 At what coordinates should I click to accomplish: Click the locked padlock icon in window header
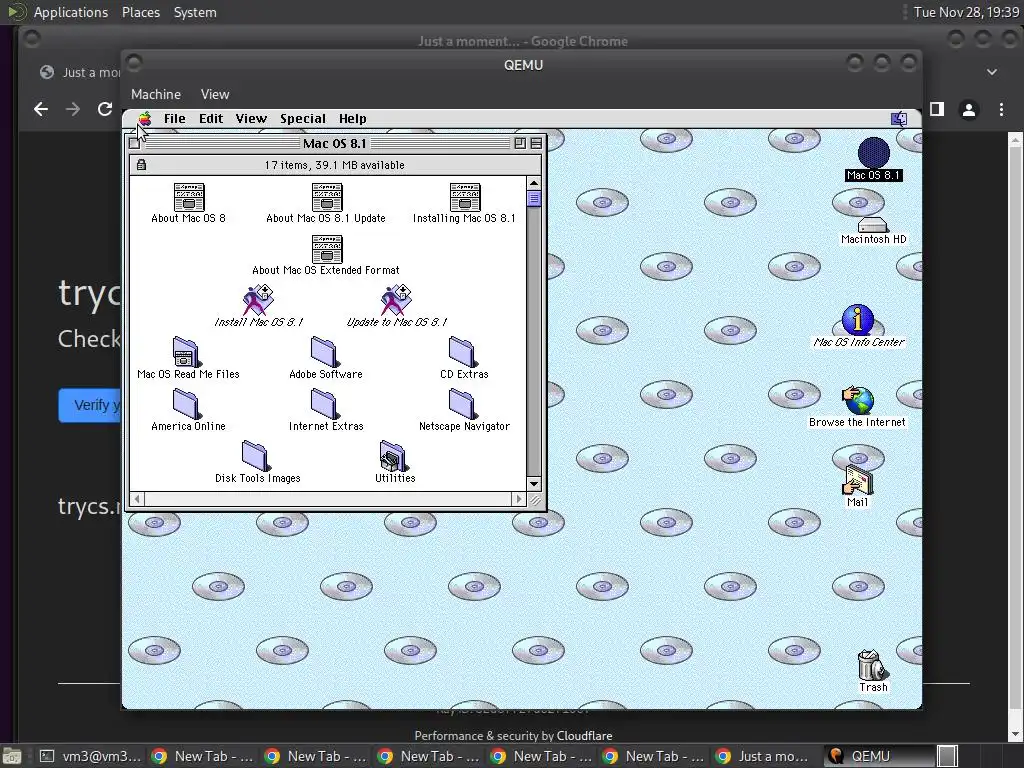[141, 165]
